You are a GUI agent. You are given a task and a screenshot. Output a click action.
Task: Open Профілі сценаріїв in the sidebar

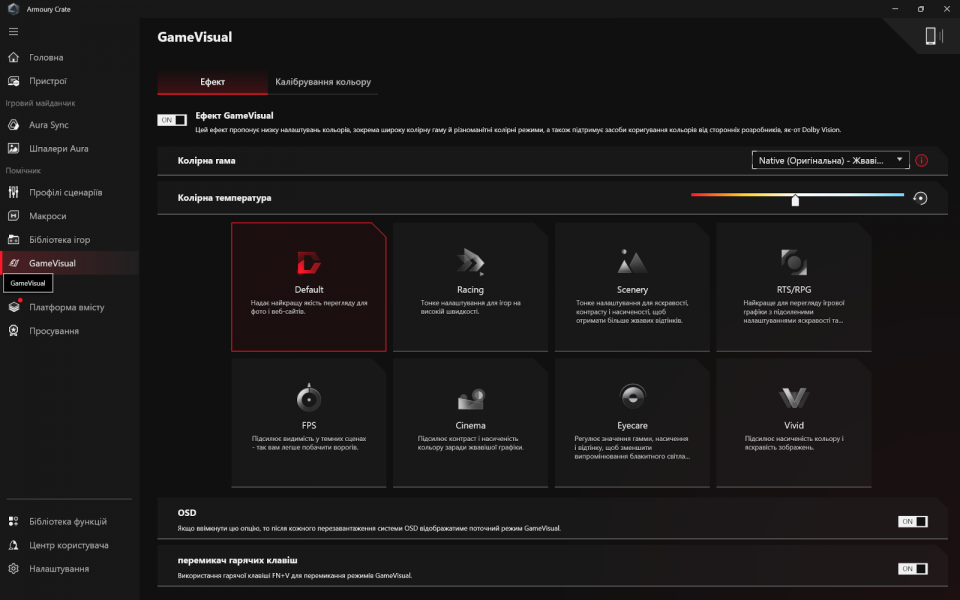click(x=69, y=192)
